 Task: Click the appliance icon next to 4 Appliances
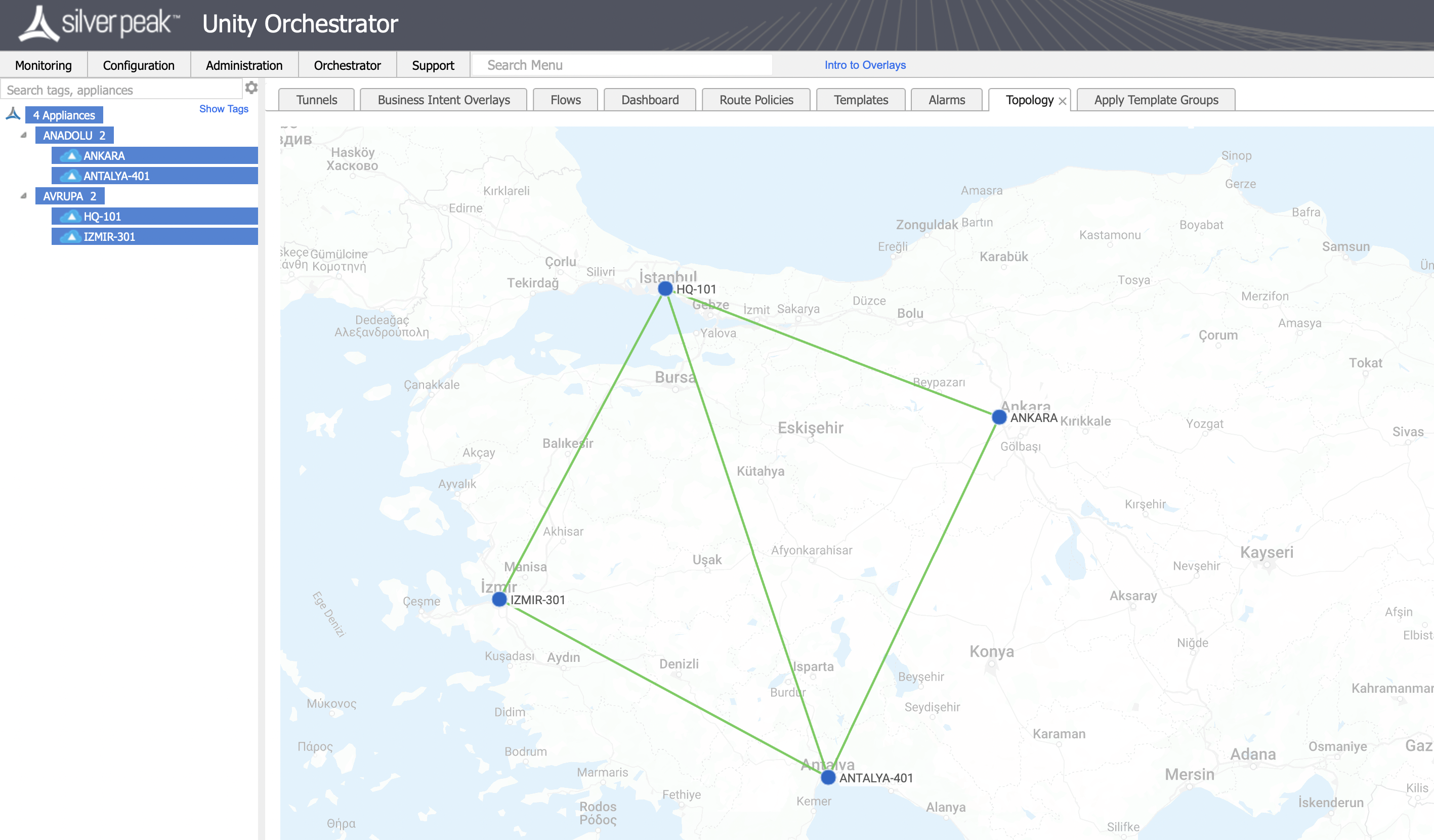tap(13, 114)
